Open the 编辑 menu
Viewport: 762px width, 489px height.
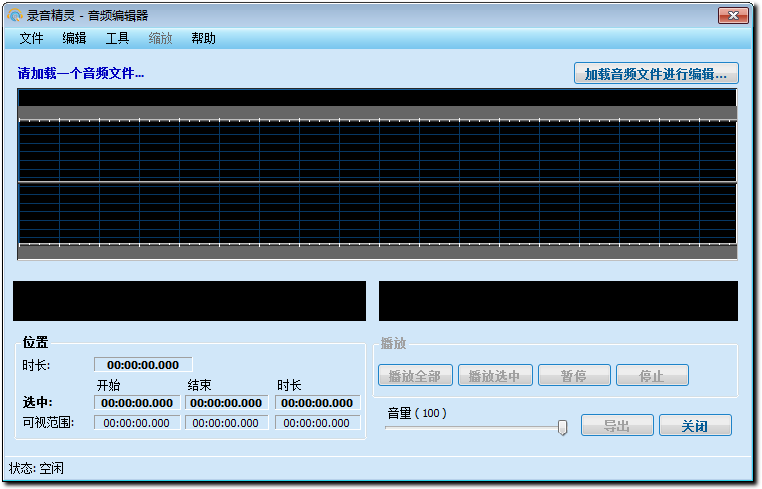click(x=74, y=38)
